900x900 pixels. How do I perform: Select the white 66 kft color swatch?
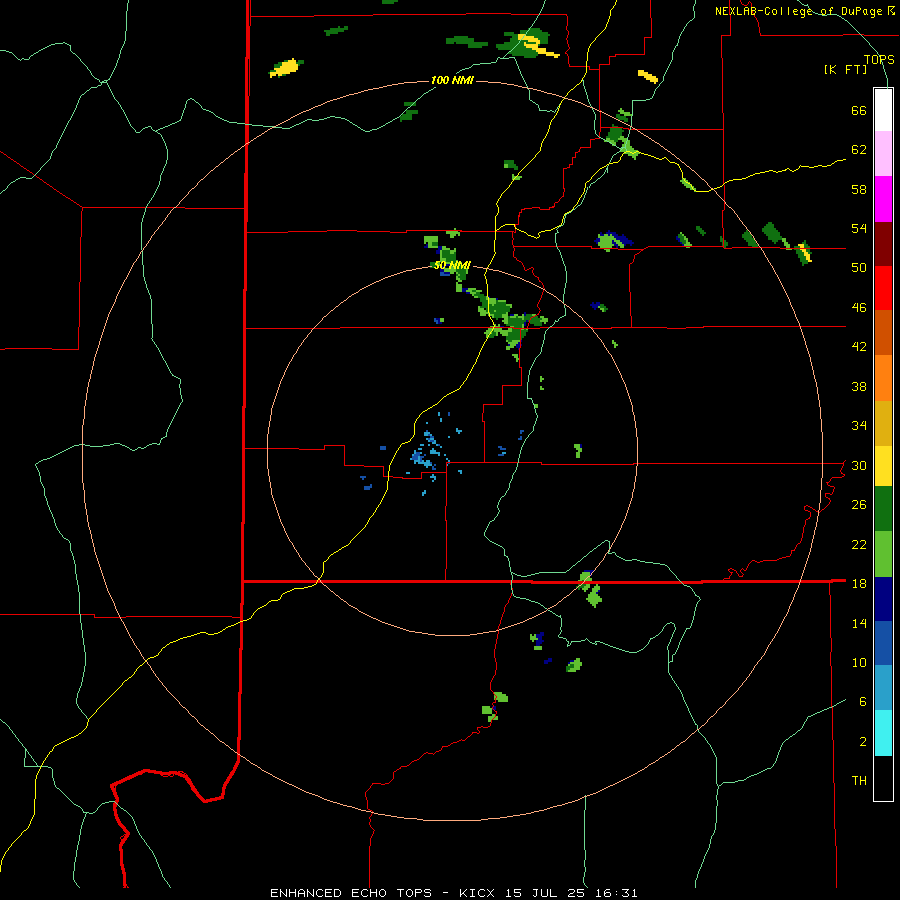[883, 110]
